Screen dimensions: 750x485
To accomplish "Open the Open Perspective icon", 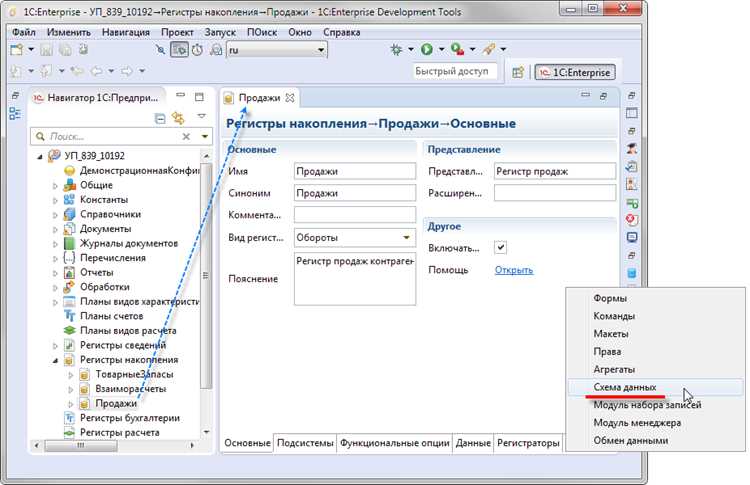I will click(518, 73).
